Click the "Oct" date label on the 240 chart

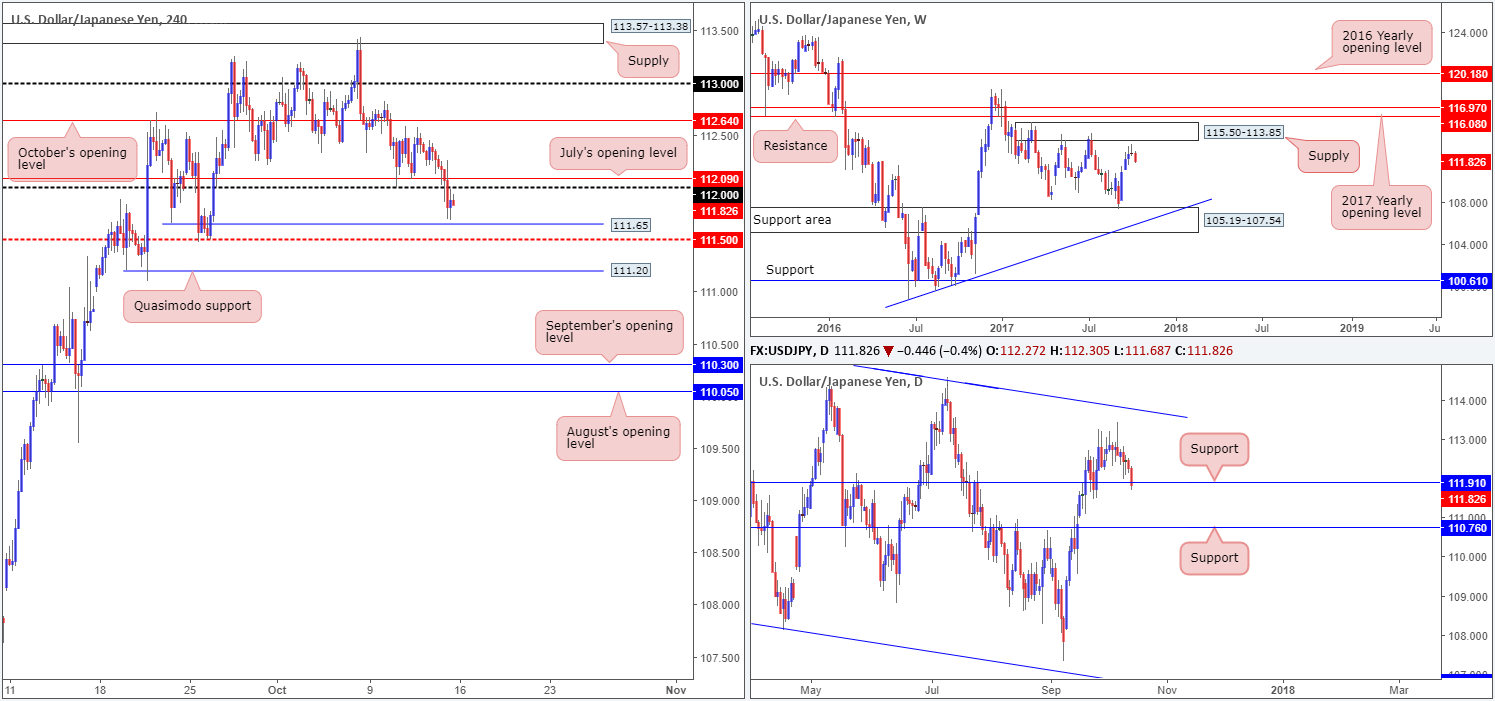pos(278,690)
